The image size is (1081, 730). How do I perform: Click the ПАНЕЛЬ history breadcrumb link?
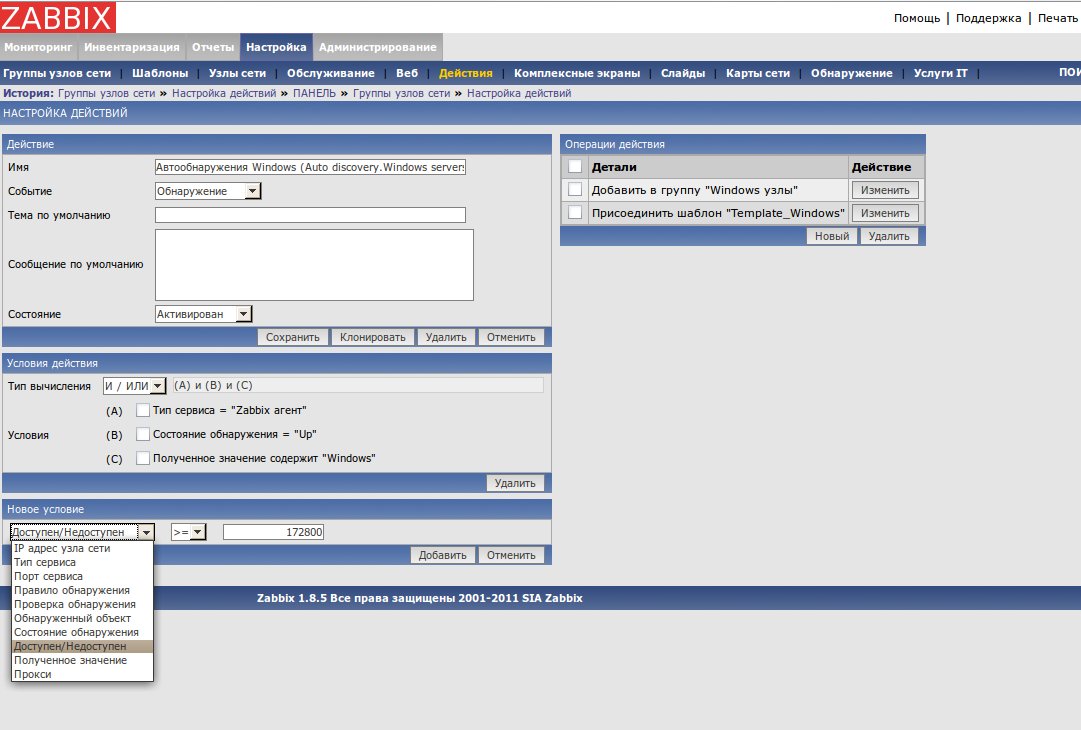coord(314,93)
